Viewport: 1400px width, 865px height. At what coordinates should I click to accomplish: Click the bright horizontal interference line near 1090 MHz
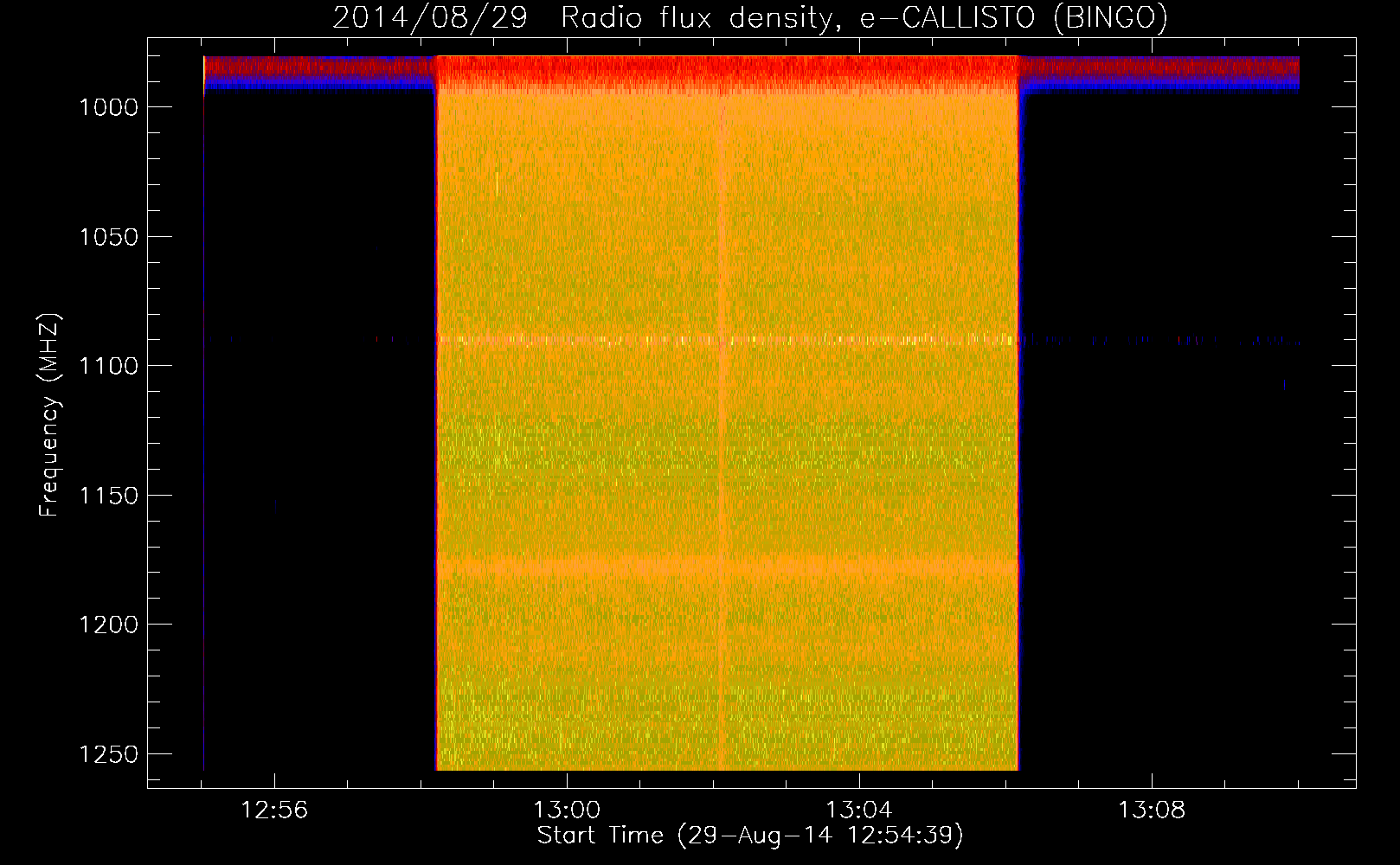[x=727, y=340]
